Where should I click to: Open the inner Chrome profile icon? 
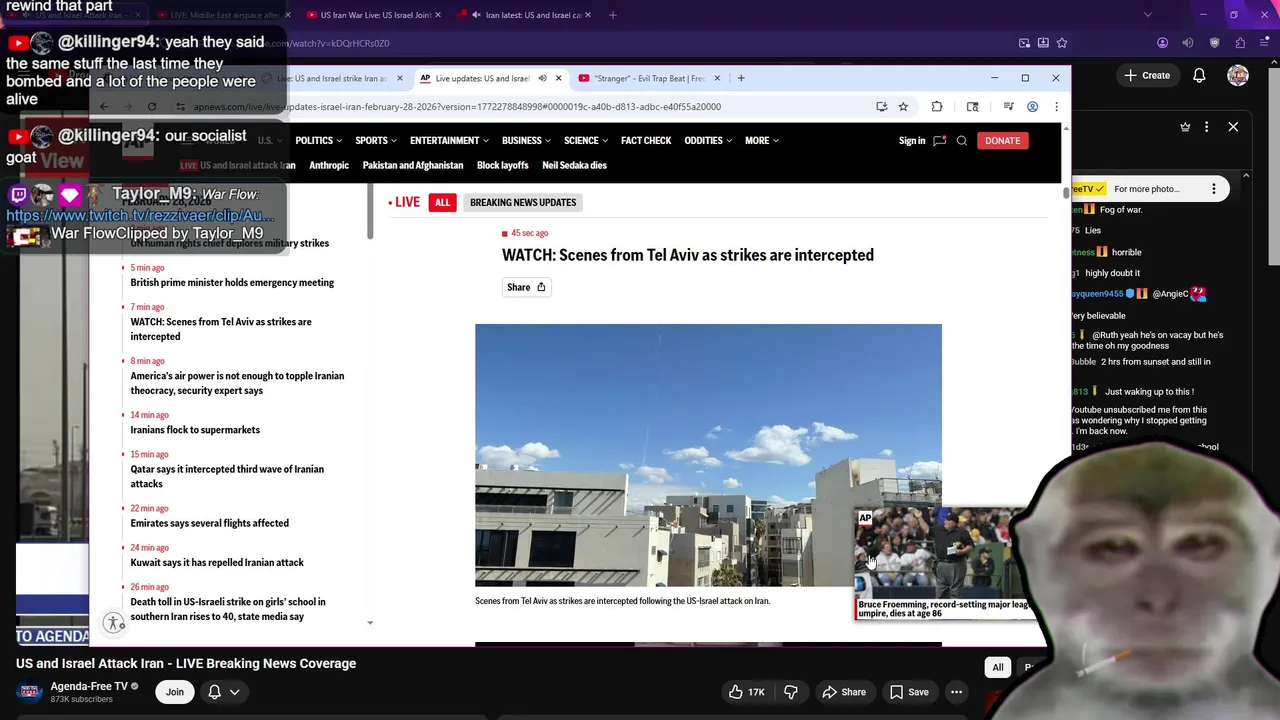click(x=1032, y=107)
